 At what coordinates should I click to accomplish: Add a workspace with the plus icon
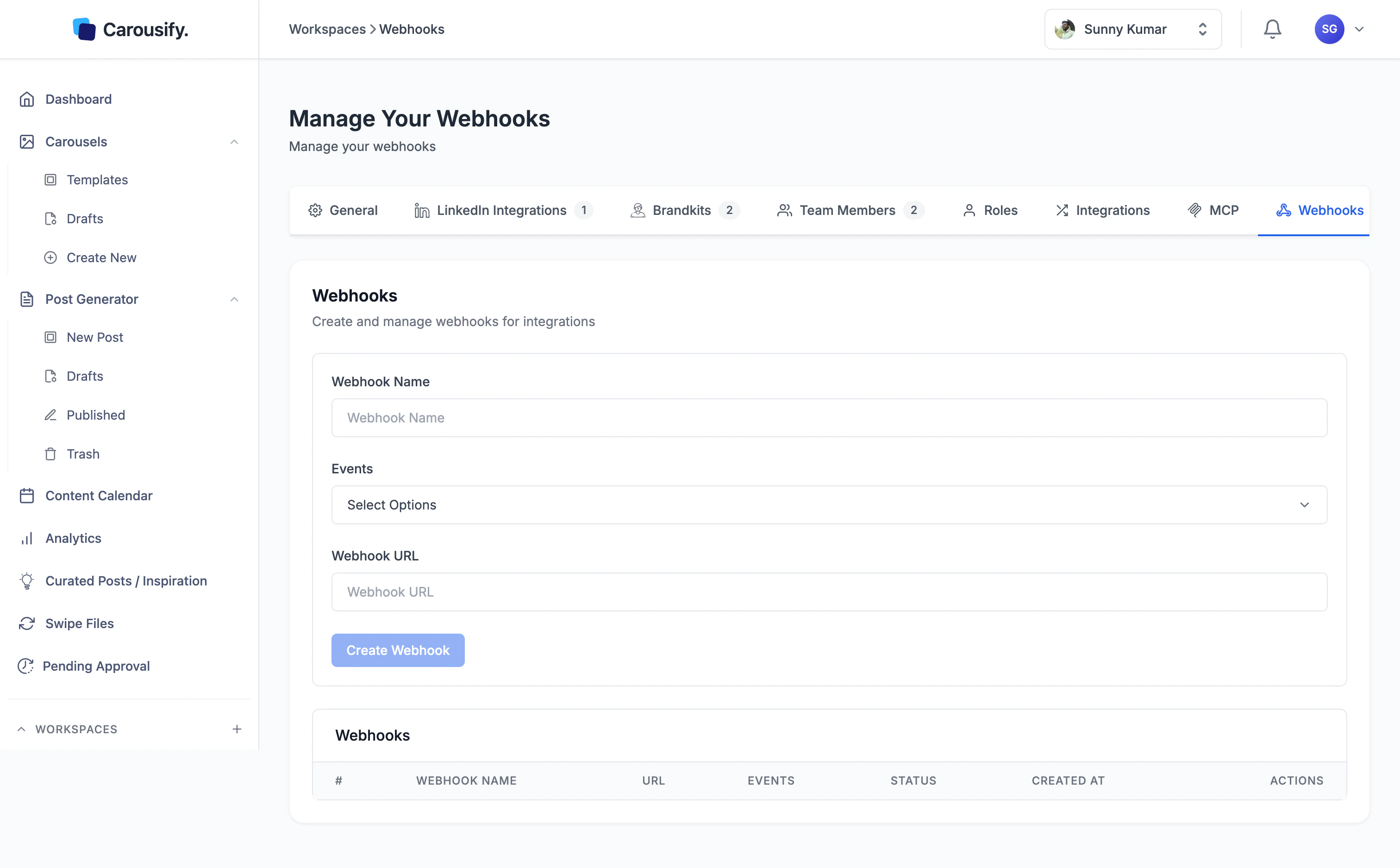(237, 729)
